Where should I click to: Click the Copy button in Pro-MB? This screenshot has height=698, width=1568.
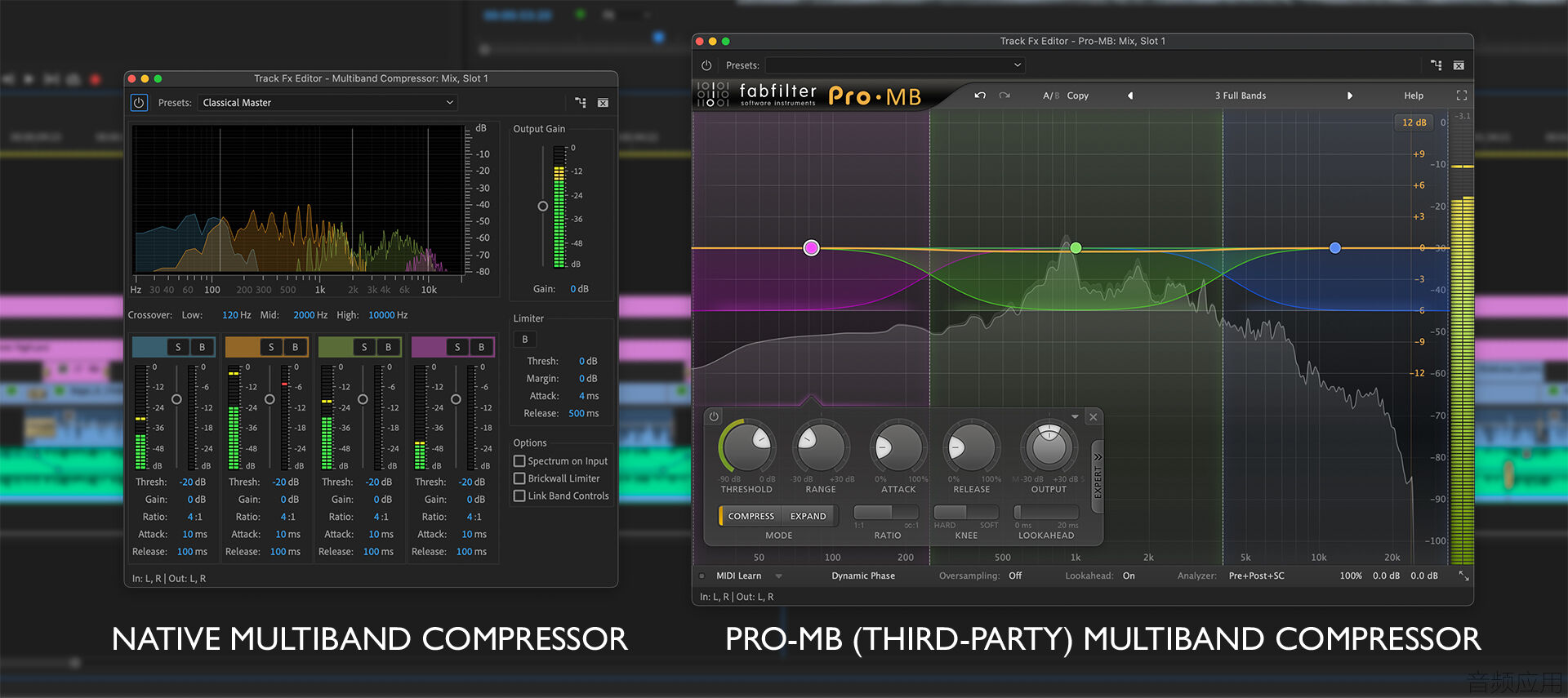click(1078, 96)
